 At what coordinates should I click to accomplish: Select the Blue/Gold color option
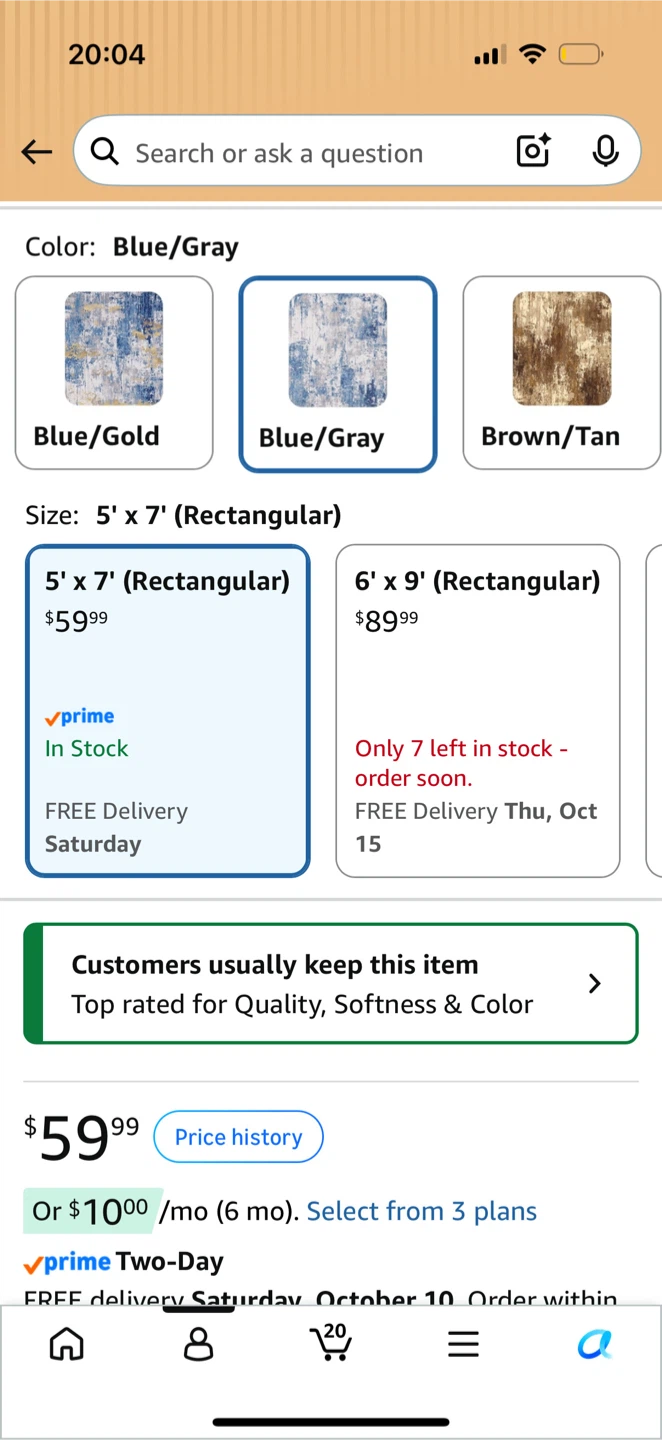[114, 373]
